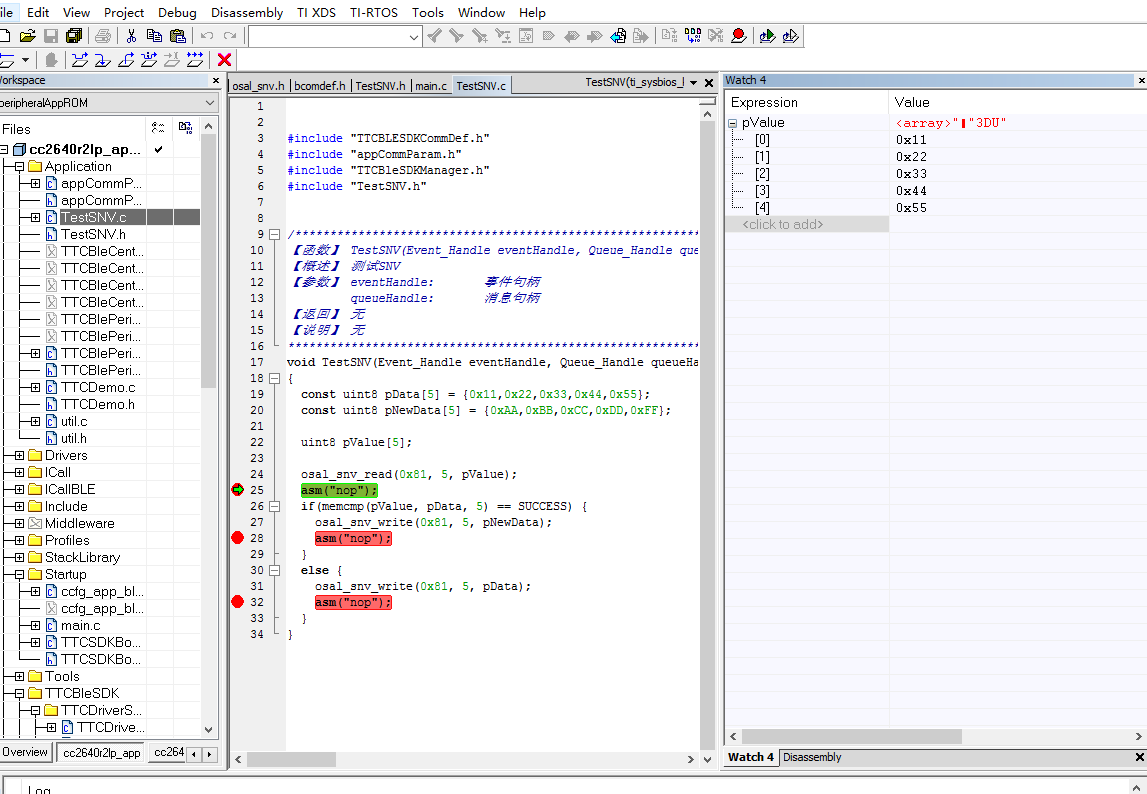1147x794 pixels.
Task: Switch to the workspace Overview tab
Action: (x=25, y=752)
